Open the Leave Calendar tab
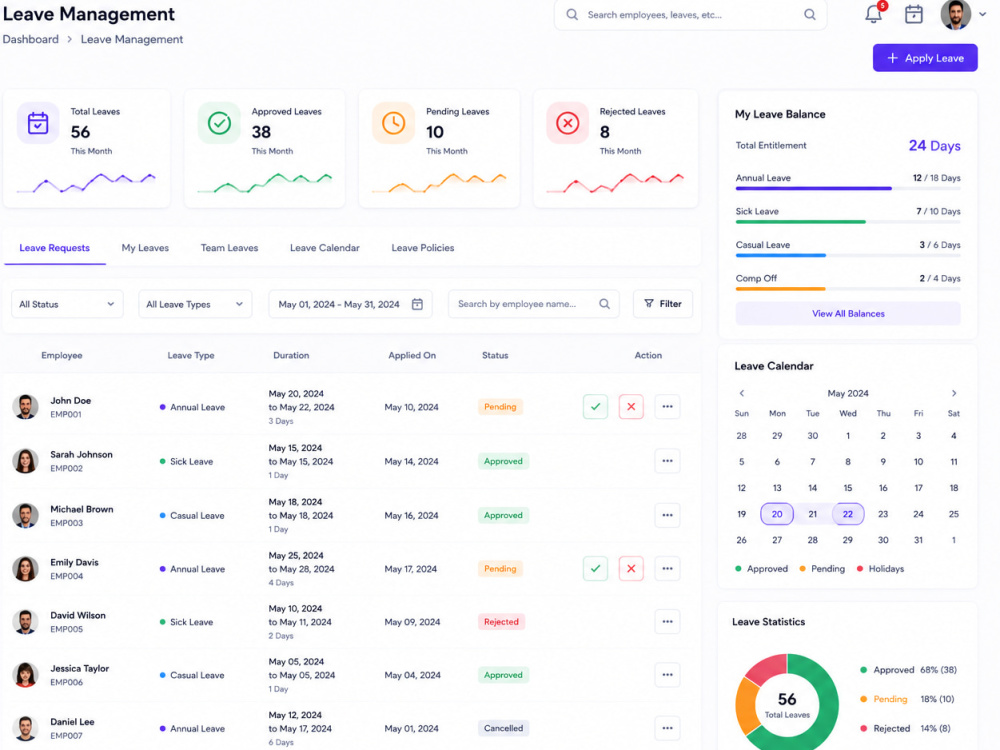This screenshot has height=750, width=1000. pos(325,248)
